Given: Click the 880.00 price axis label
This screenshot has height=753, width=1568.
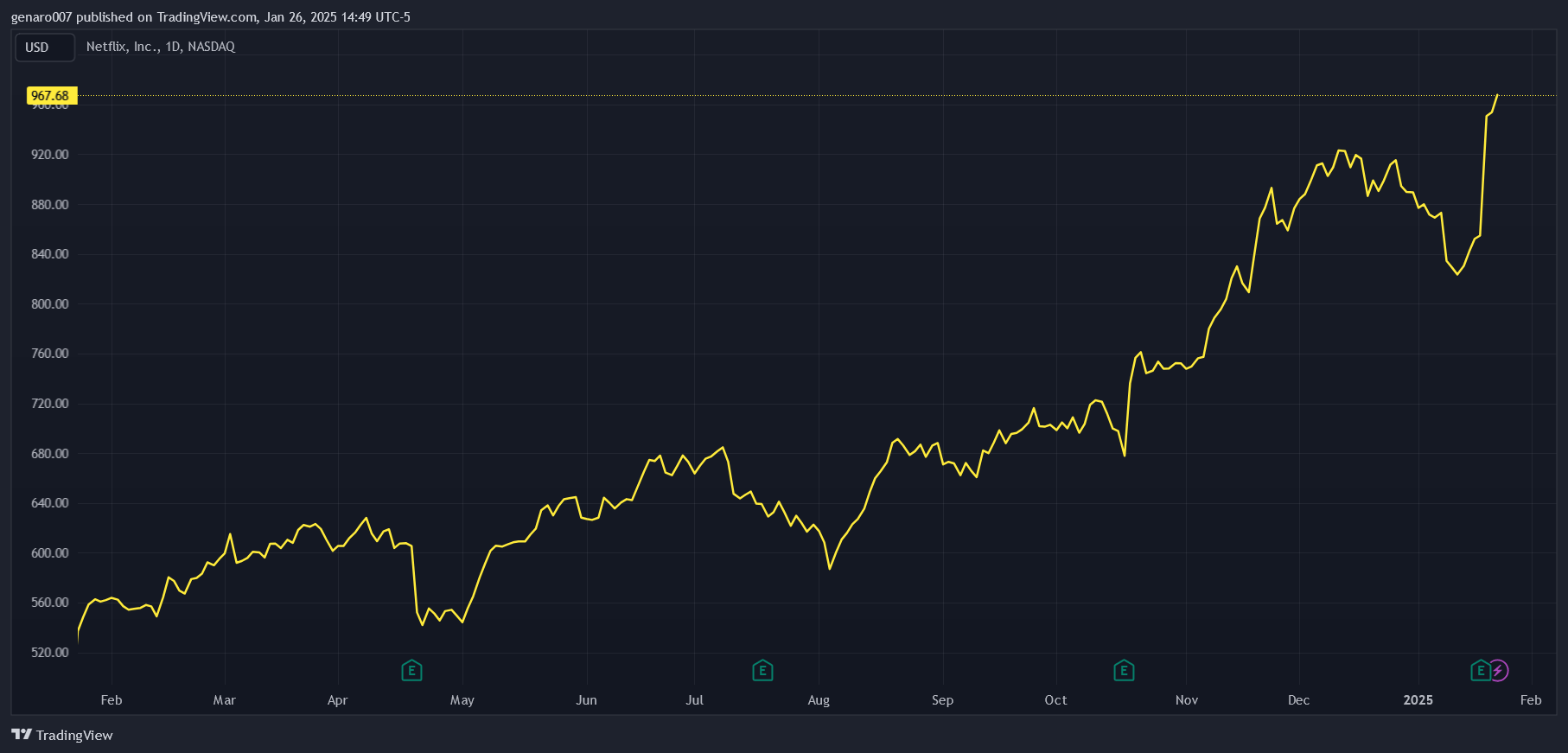Looking at the screenshot, I should pyautogui.click(x=50, y=205).
